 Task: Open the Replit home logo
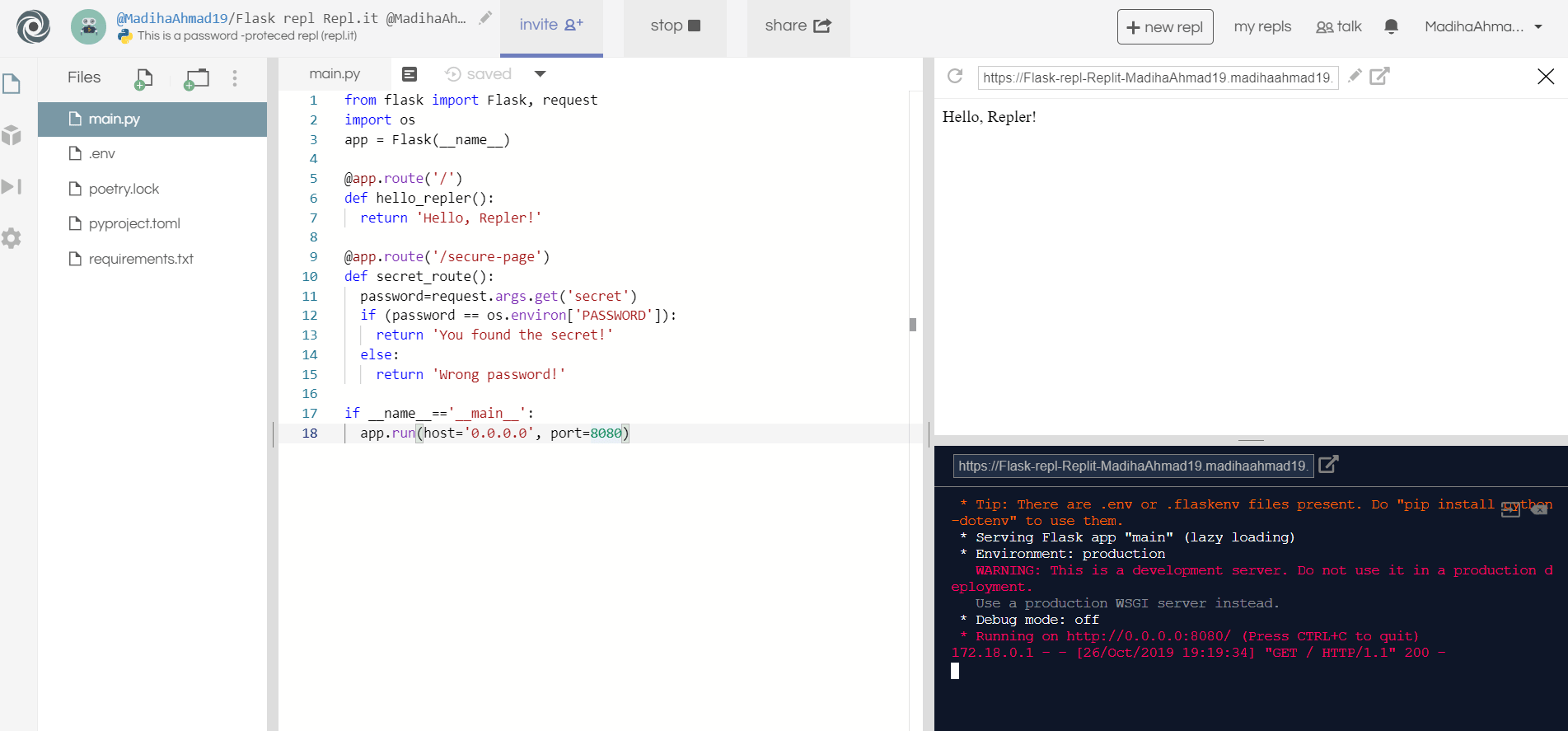point(33,26)
